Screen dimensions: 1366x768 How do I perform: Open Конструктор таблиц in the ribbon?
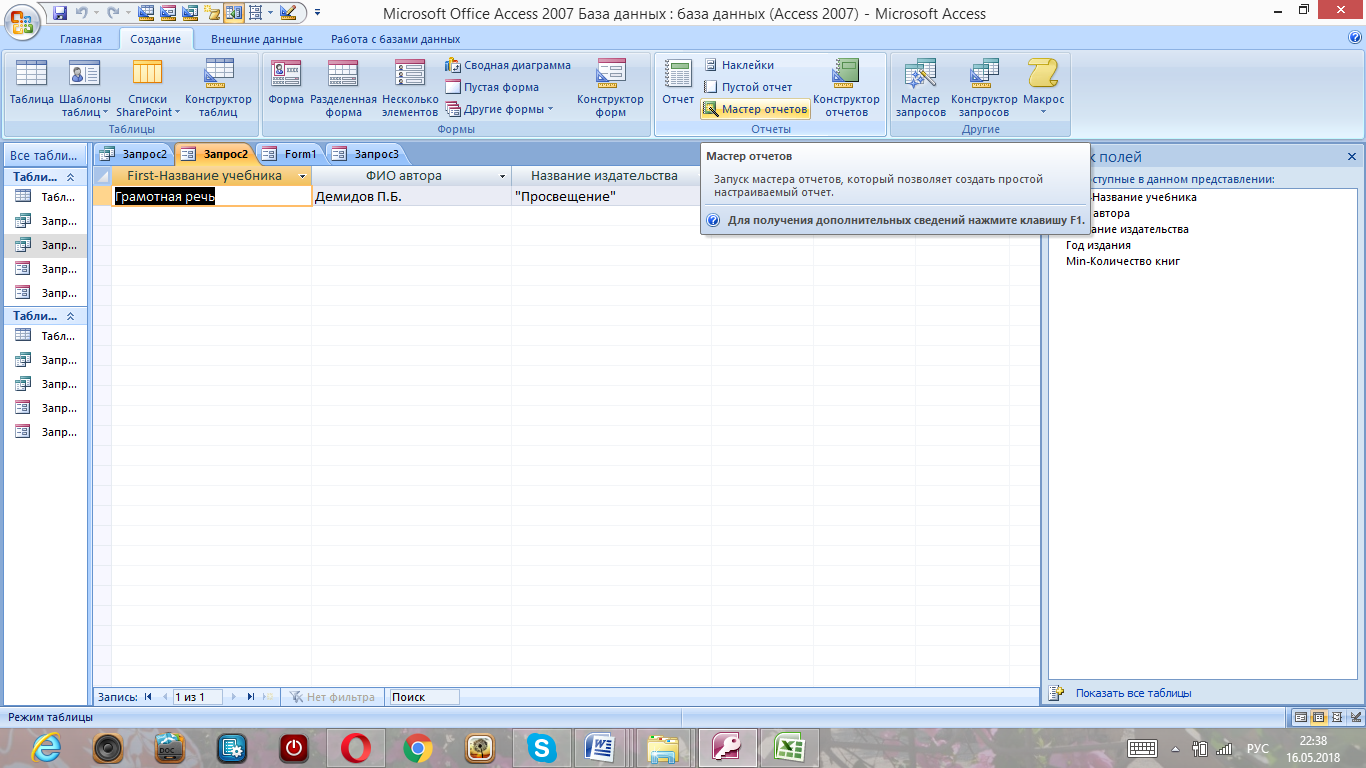coord(218,88)
